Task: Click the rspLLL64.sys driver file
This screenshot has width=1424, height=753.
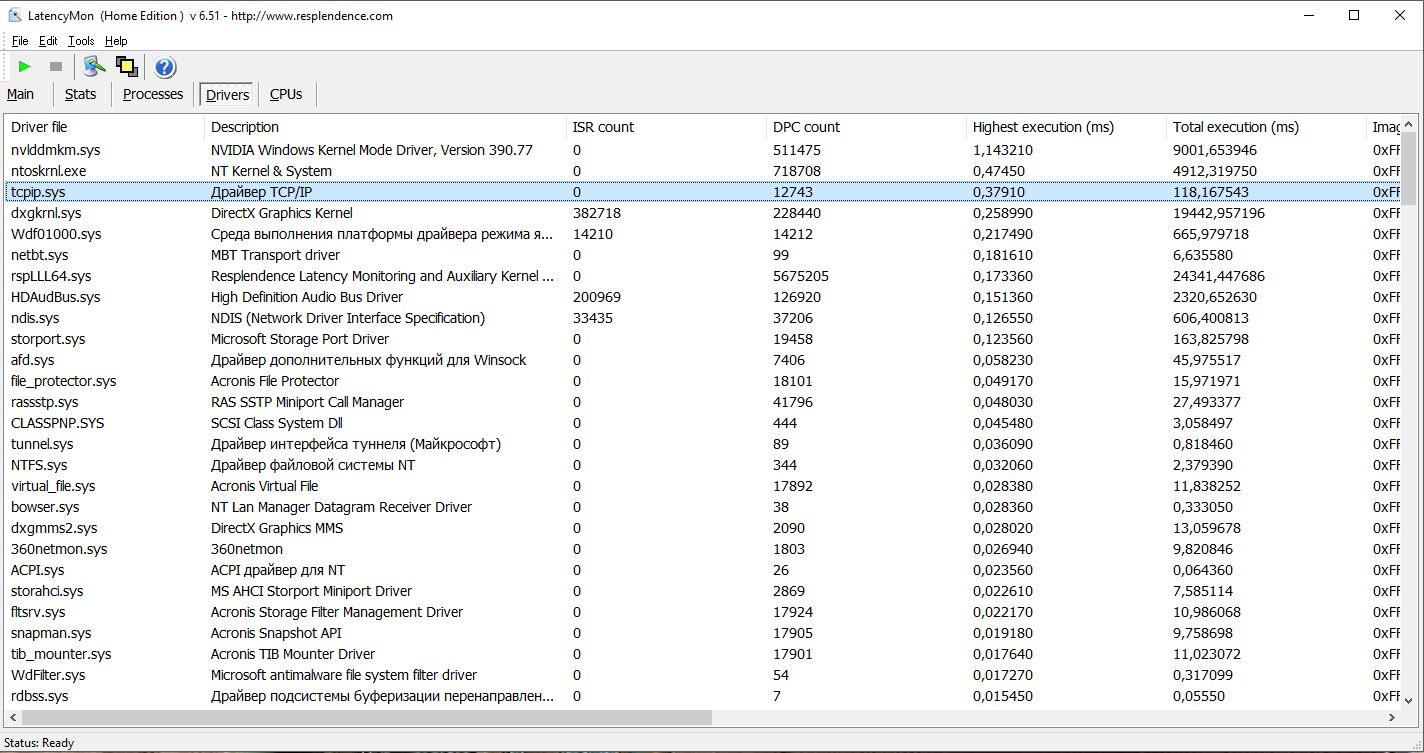Action: (51, 276)
